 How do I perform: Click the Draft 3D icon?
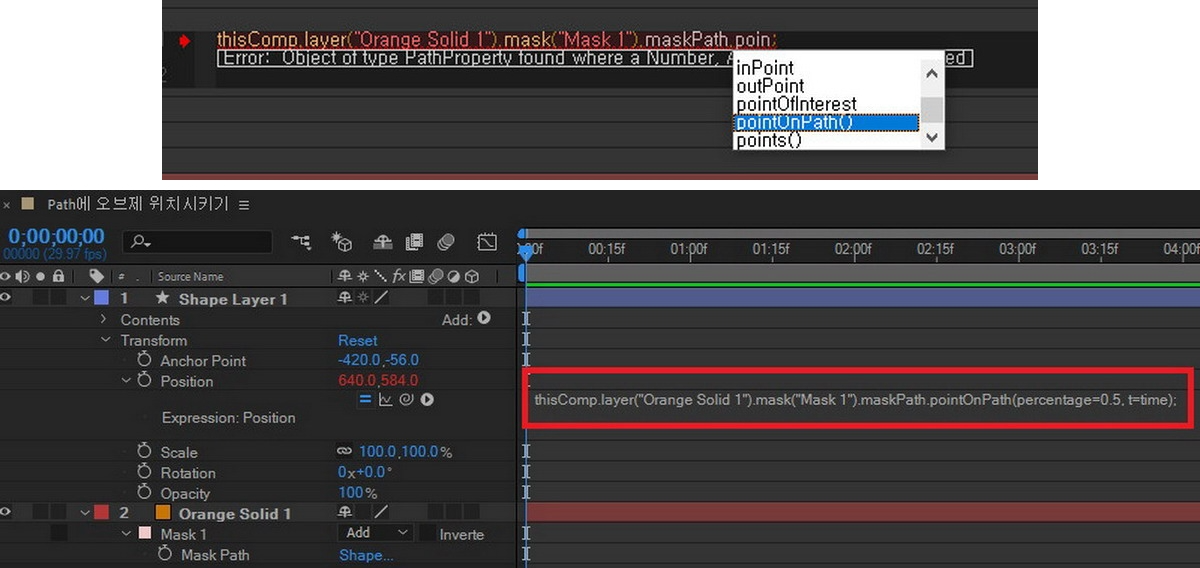coord(343,241)
